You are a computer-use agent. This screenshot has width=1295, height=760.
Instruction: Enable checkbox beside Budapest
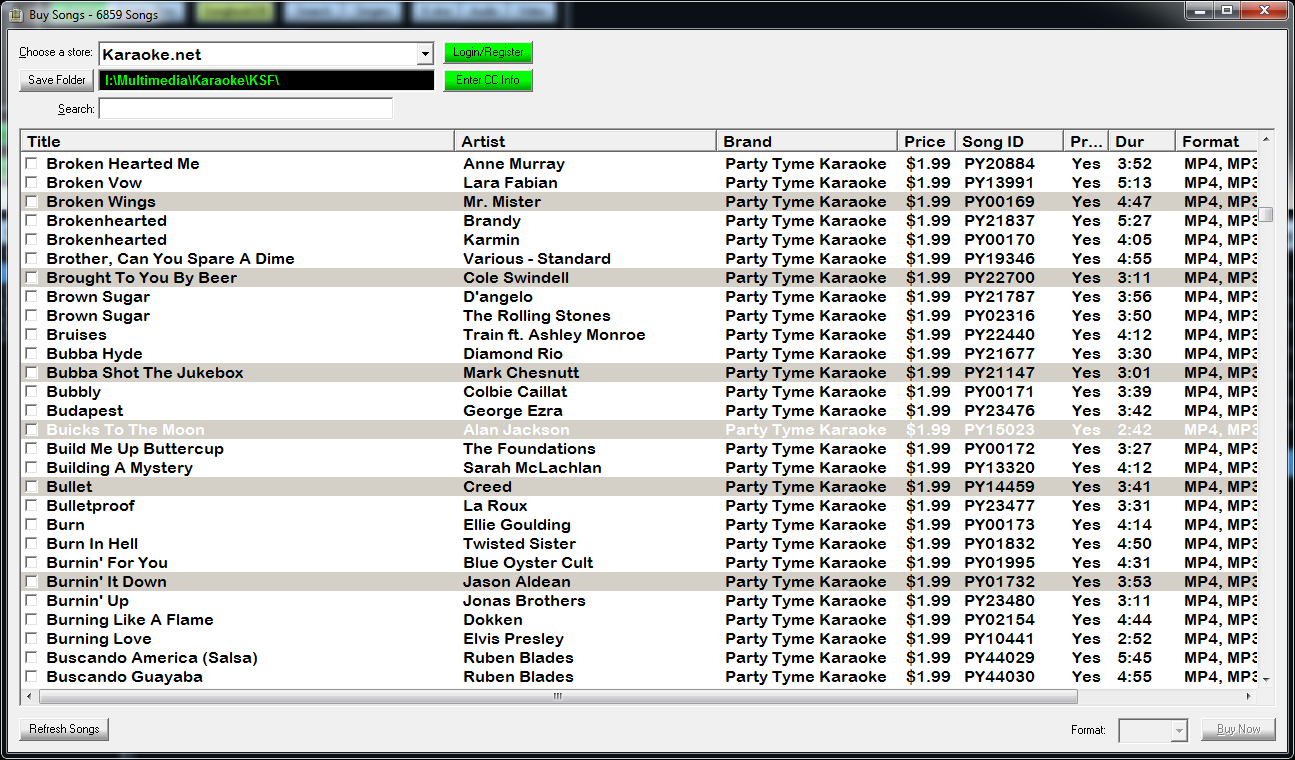click(x=32, y=411)
